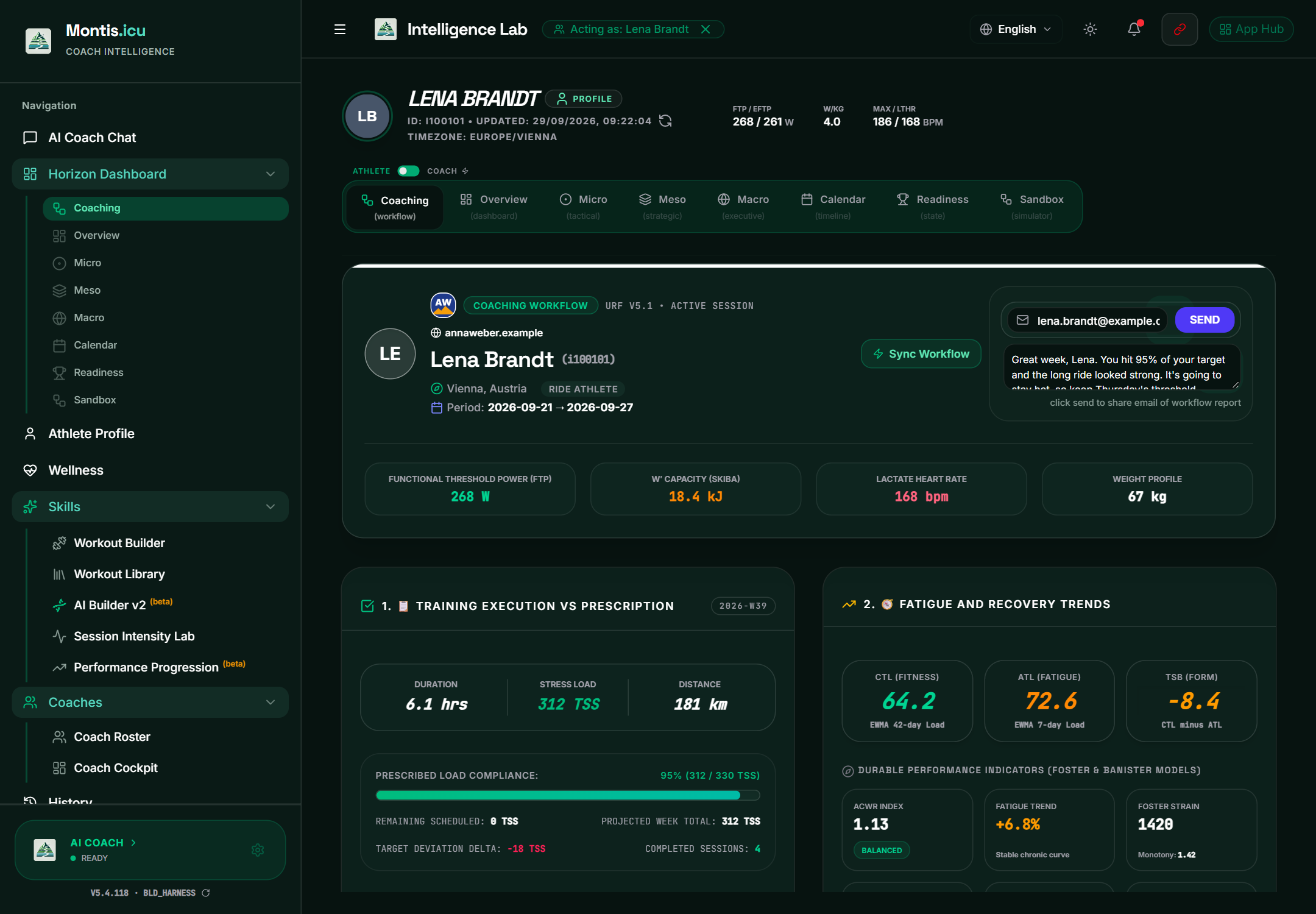Open AI Coach settings gear
Screen dimensions: 1316x914
tap(258, 850)
